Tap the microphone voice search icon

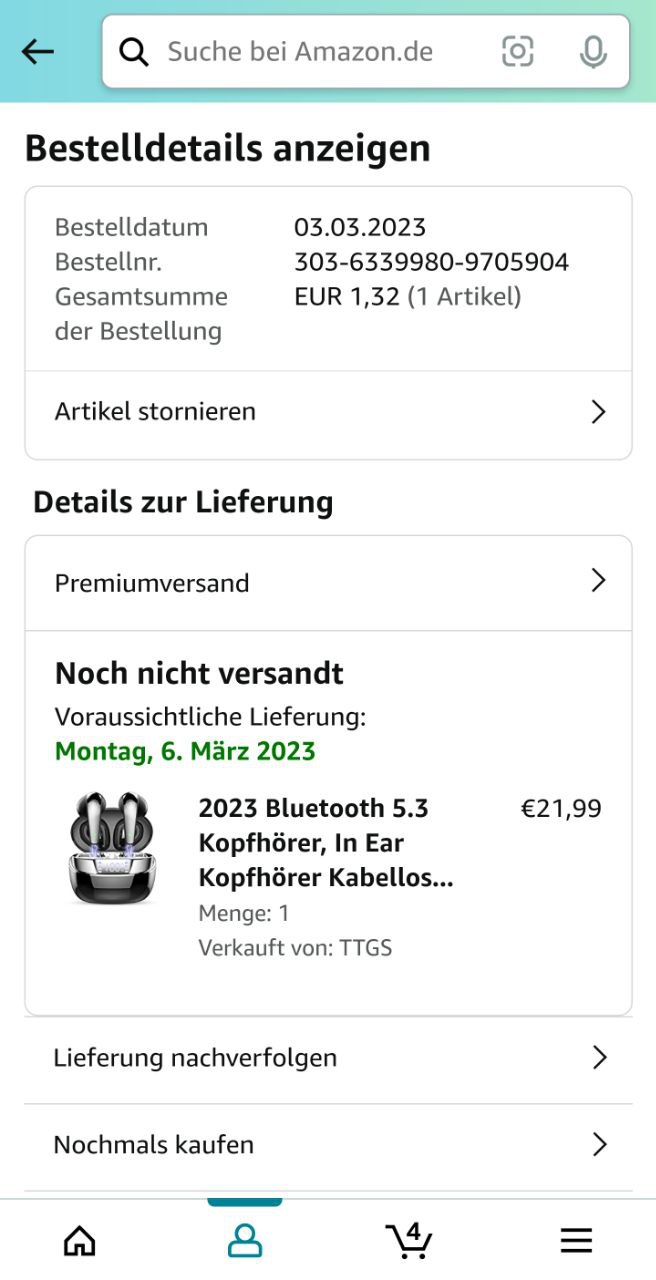593,51
